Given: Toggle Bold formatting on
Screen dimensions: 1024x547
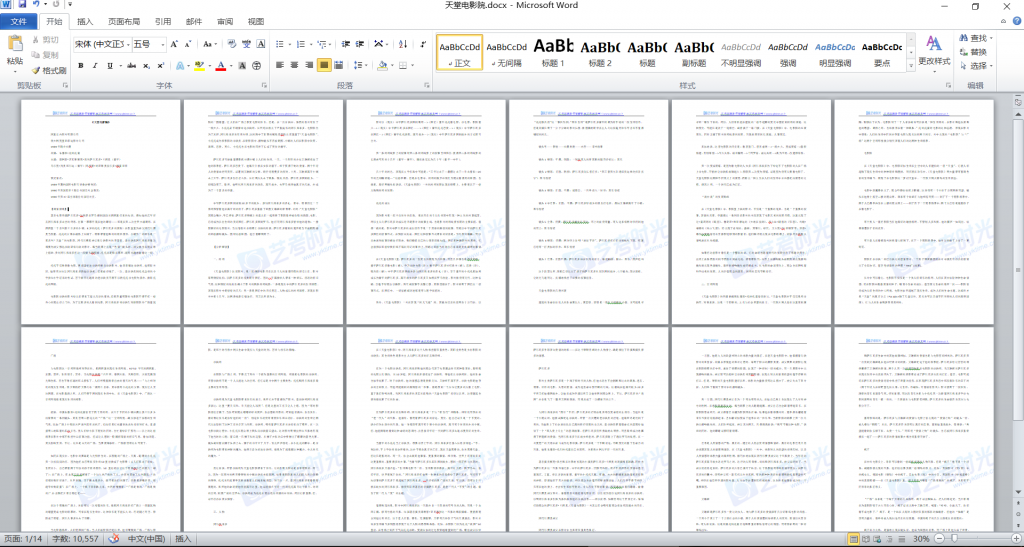Looking at the screenshot, I should (x=81, y=66).
